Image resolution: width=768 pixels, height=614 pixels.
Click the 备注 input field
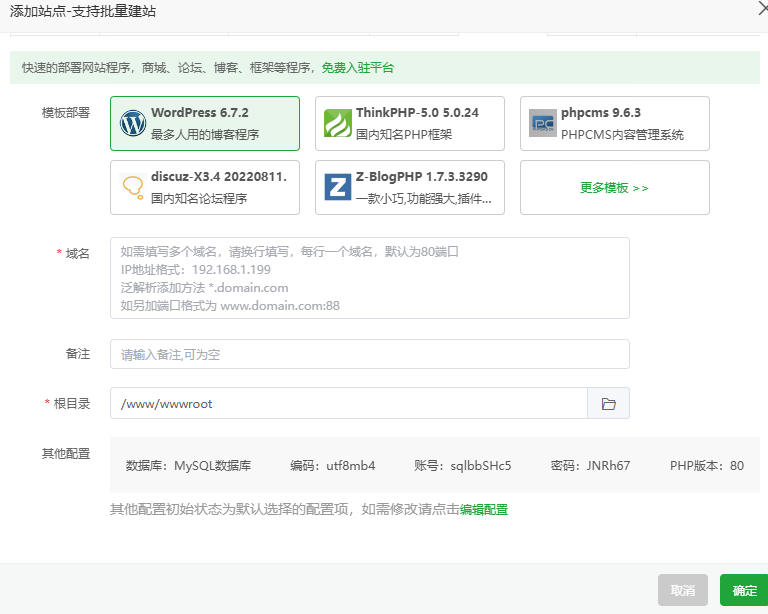click(369, 355)
